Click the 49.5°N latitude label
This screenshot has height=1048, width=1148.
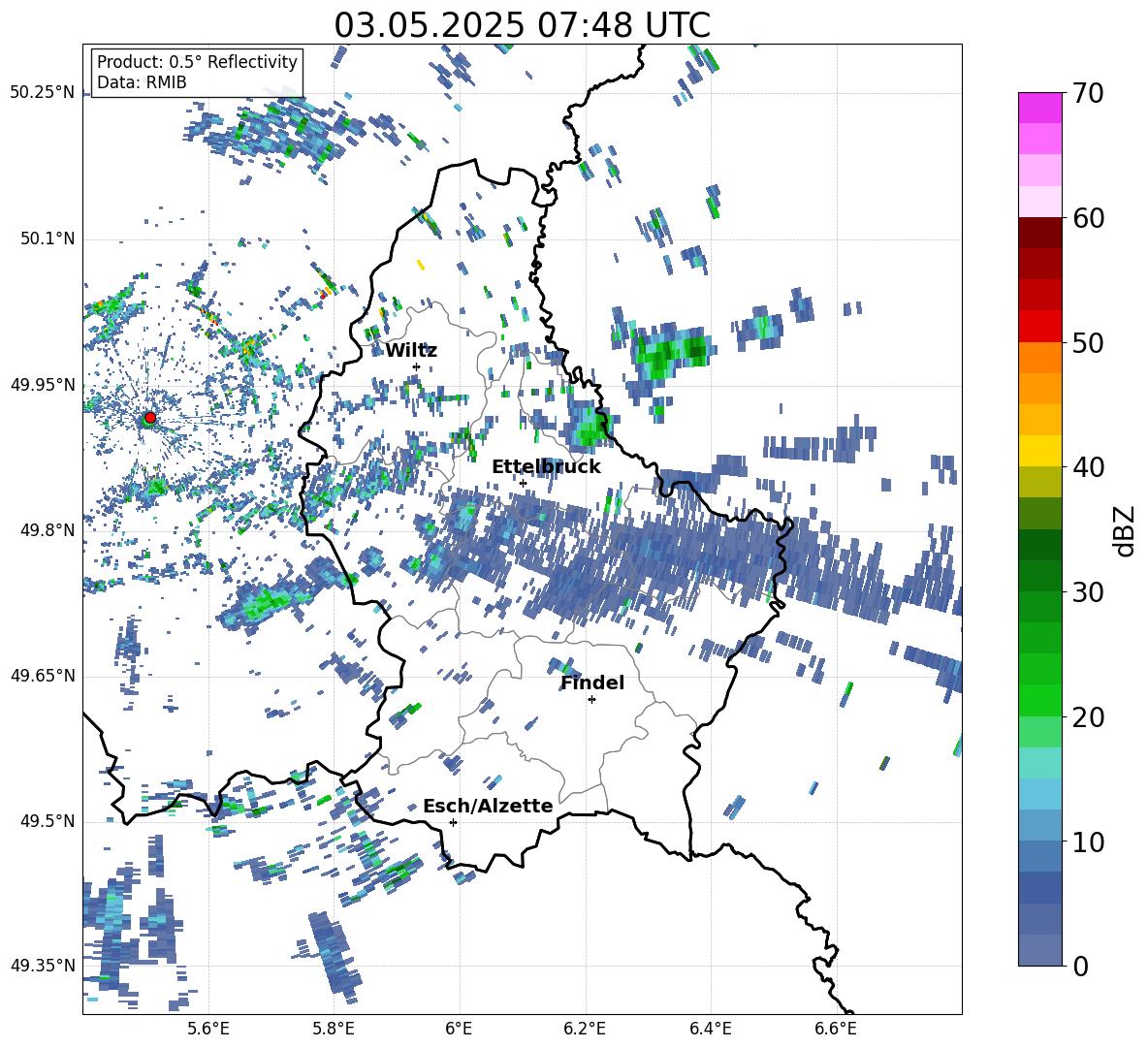coord(47,820)
